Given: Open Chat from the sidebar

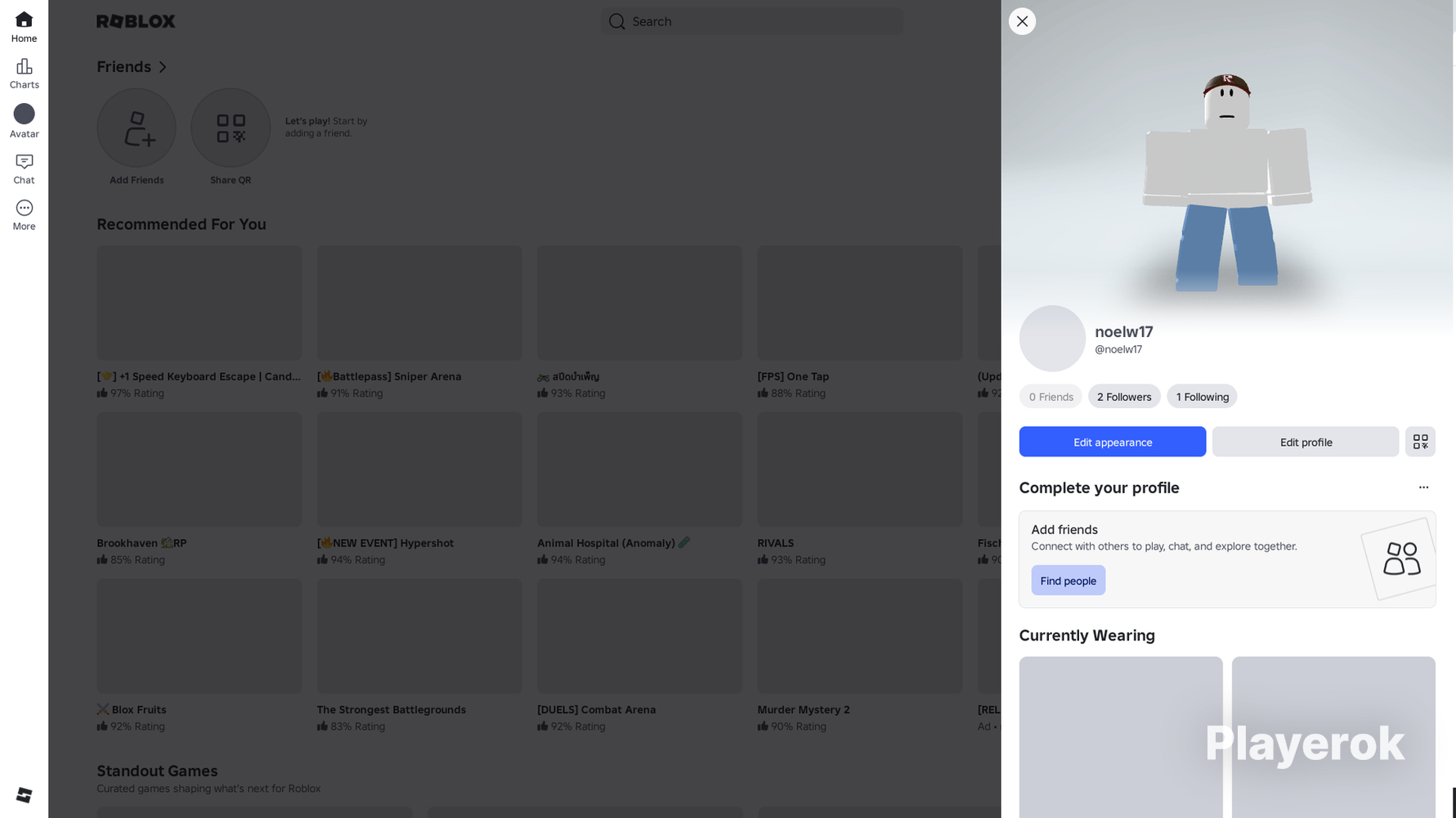Looking at the screenshot, I should pos(24,169).
